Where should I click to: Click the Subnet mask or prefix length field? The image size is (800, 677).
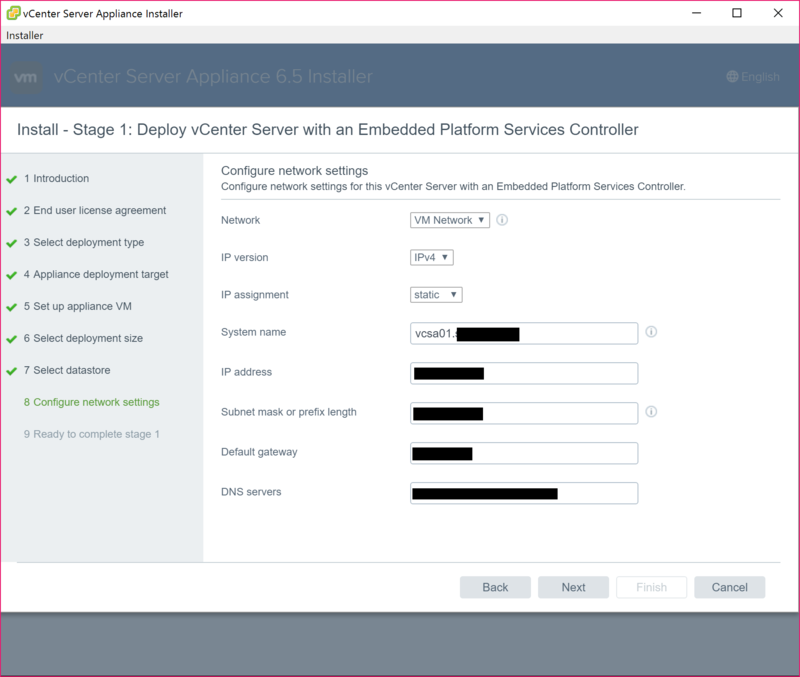coord(524,413)
